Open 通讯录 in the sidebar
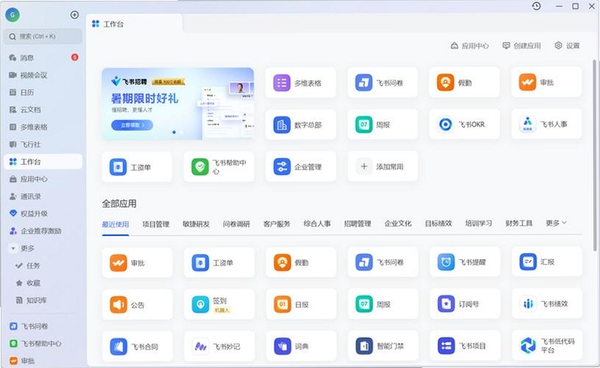This screenshot has height=368, width=600. (43, 196)
